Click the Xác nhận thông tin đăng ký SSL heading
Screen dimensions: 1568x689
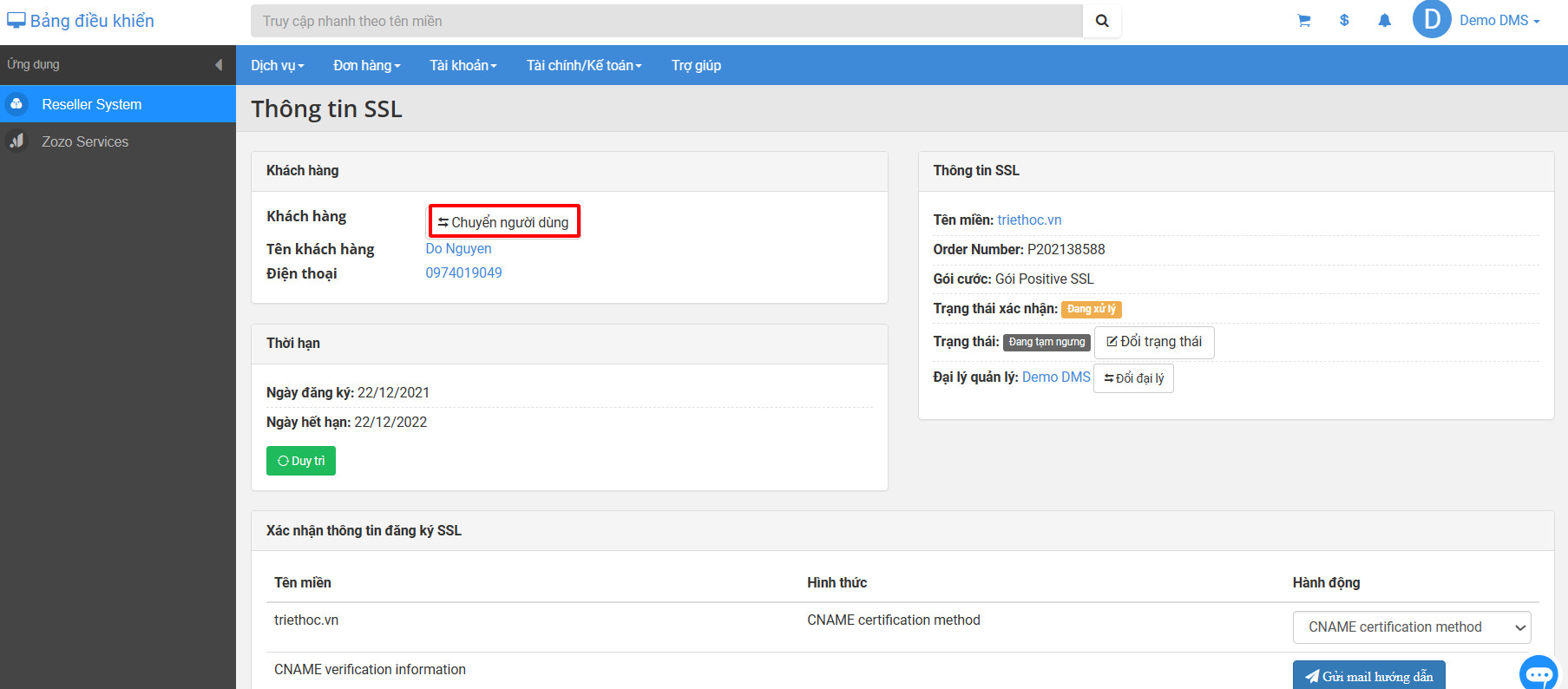point(364,530)
